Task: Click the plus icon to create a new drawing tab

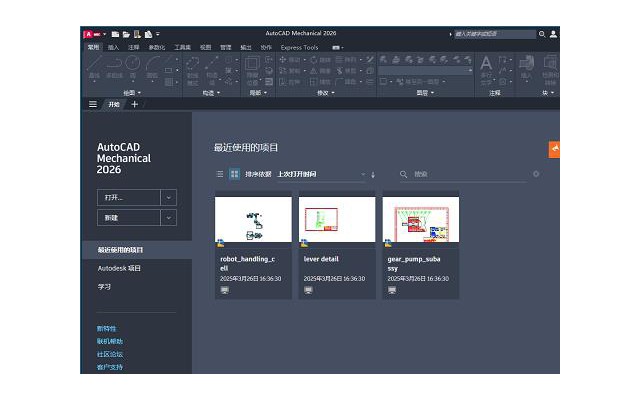Action: (x=134, y=104)
